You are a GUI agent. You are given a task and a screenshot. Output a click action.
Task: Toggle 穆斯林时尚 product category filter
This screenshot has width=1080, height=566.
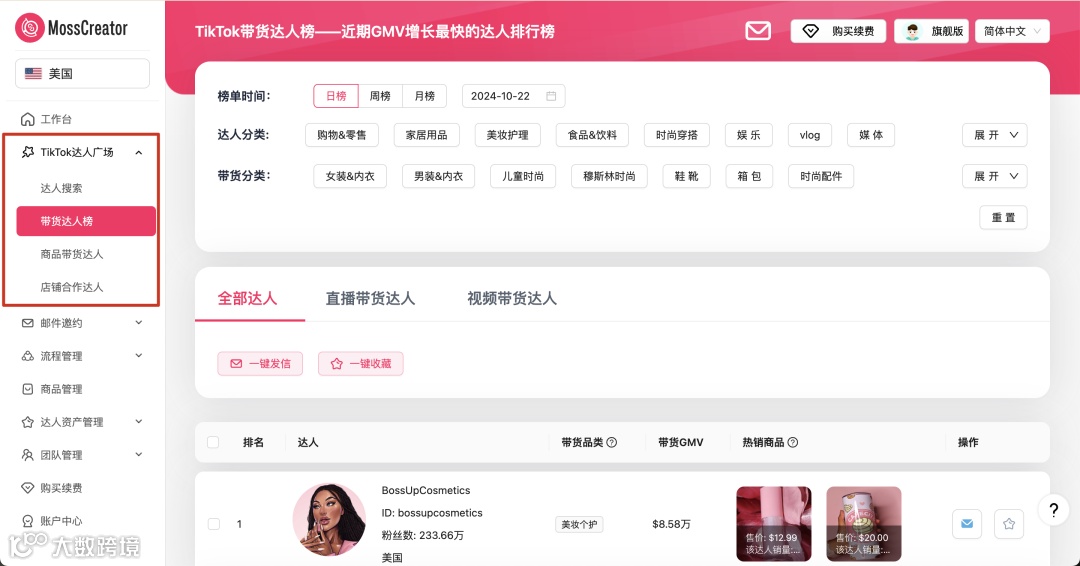tap(610, 176)
